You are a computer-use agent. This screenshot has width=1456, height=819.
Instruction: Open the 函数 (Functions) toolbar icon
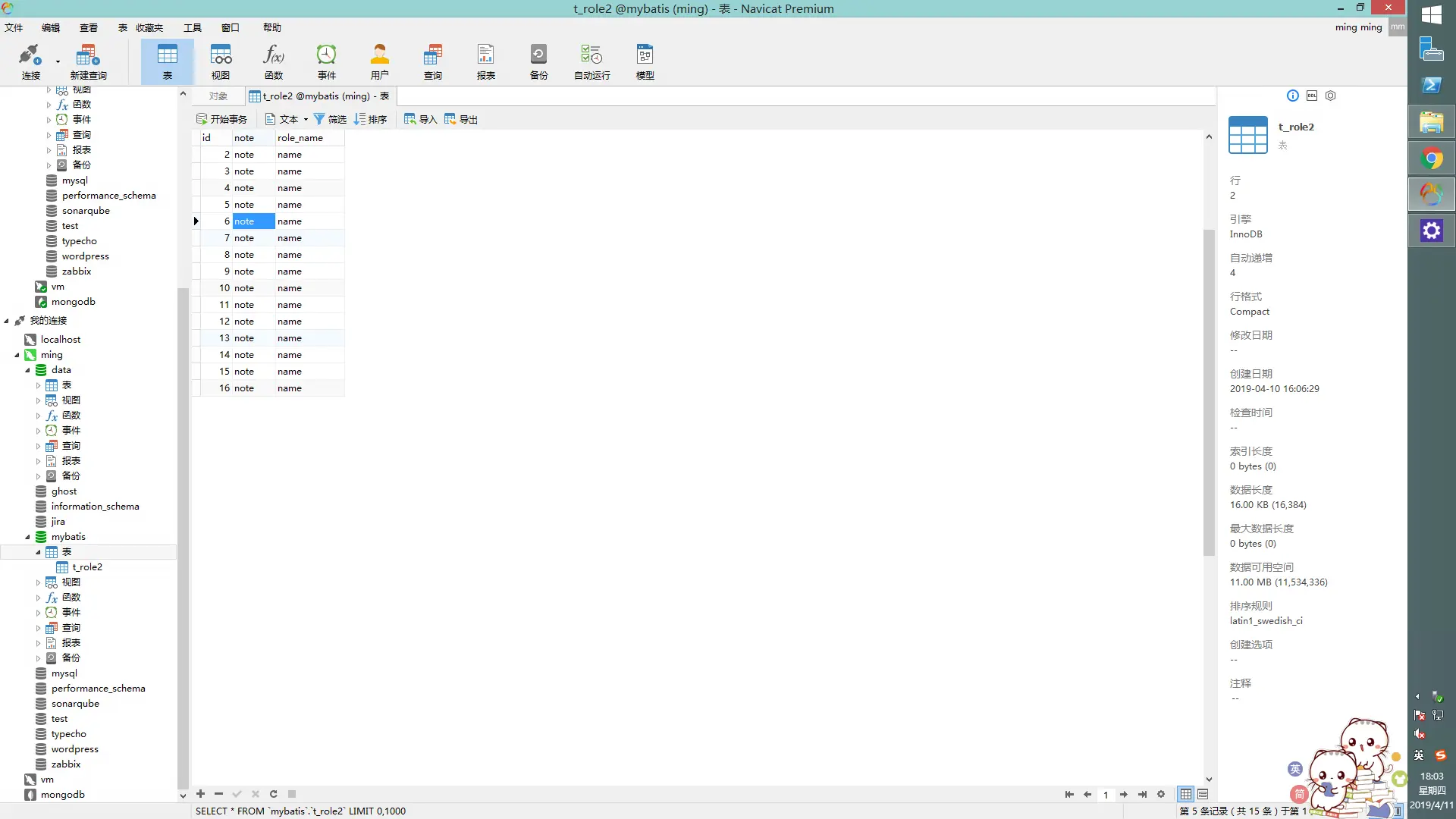coord(273,61)
